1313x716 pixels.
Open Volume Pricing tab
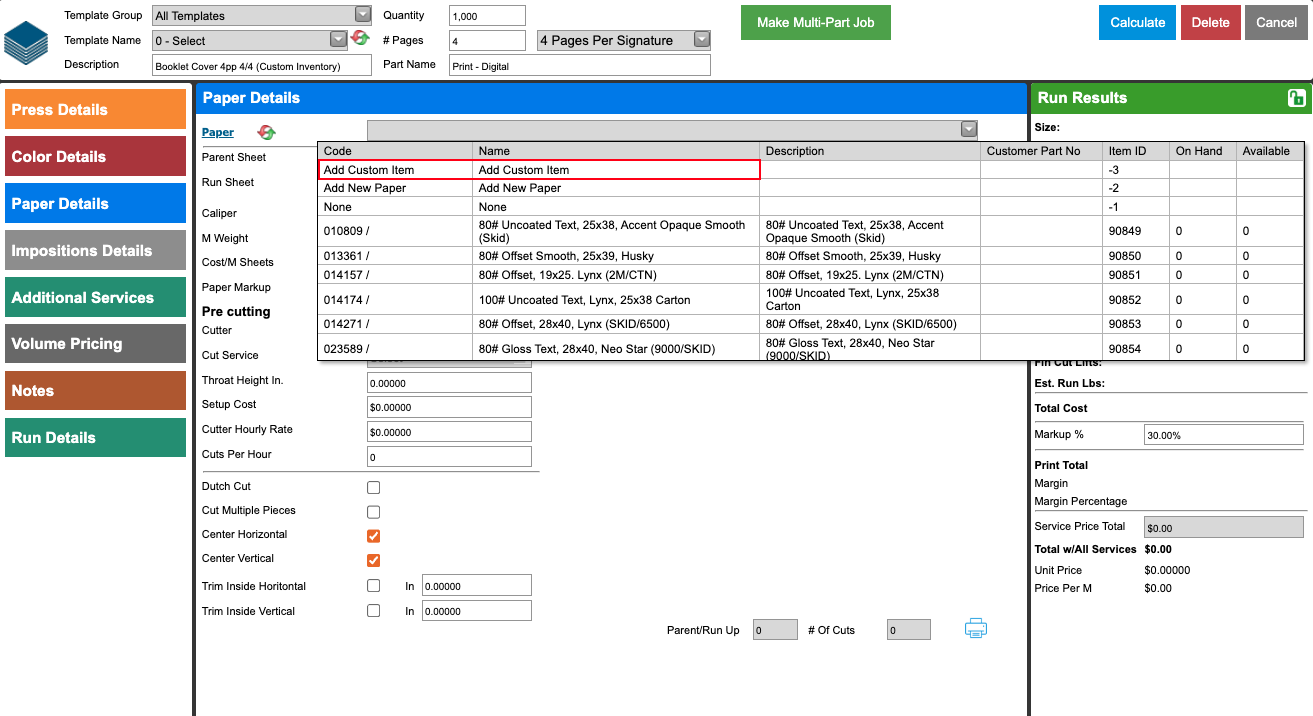pos(95,343)
